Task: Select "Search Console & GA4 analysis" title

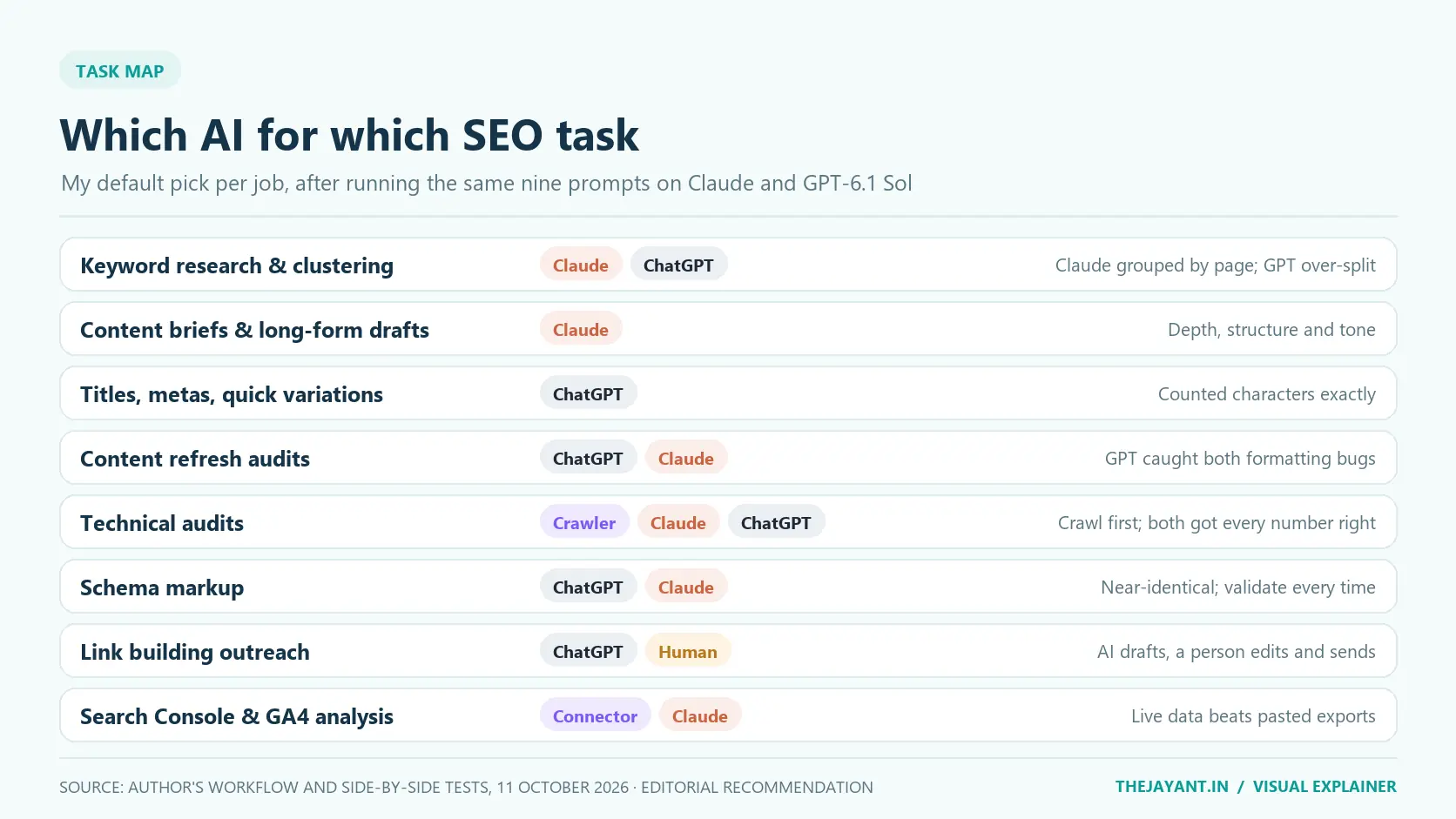Action: [x=237, y=716]
